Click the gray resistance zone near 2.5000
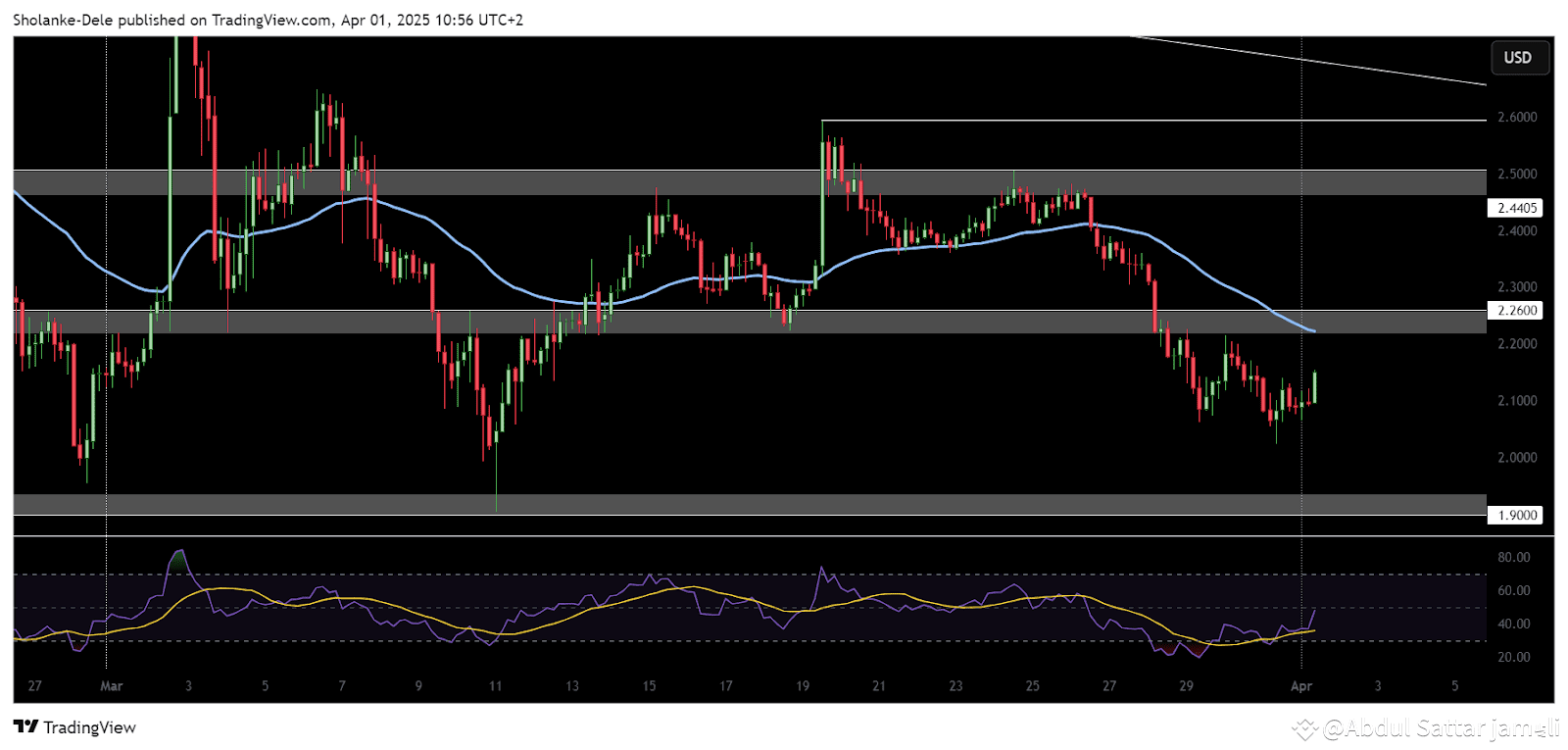This screenshot has width=1568, height=750. pyautogui.click(x=750, y=182)
